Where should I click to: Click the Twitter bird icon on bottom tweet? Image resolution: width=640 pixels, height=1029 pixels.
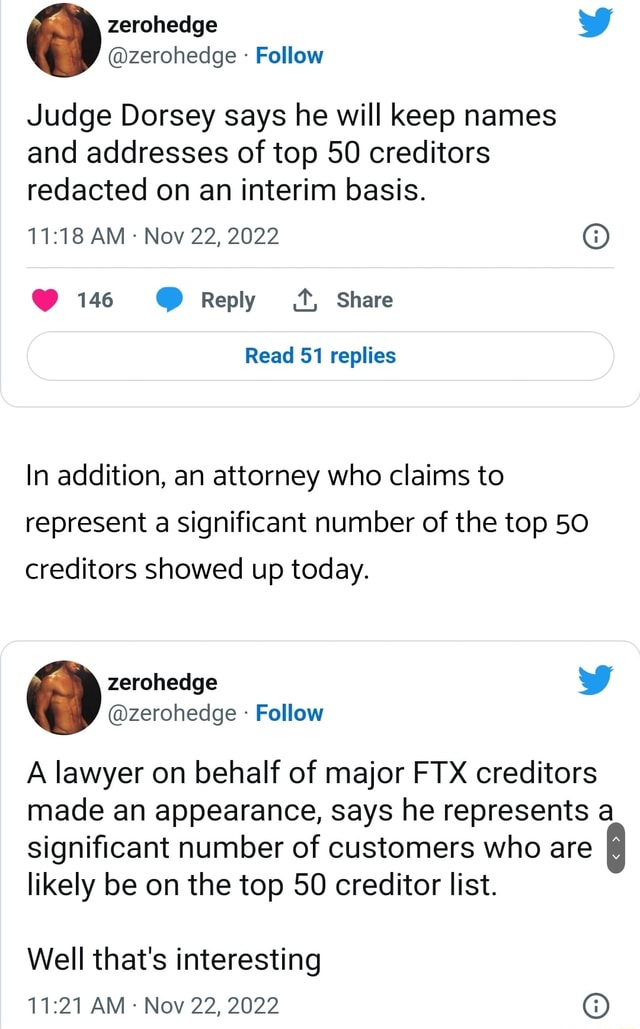click(x=595, y=679)
